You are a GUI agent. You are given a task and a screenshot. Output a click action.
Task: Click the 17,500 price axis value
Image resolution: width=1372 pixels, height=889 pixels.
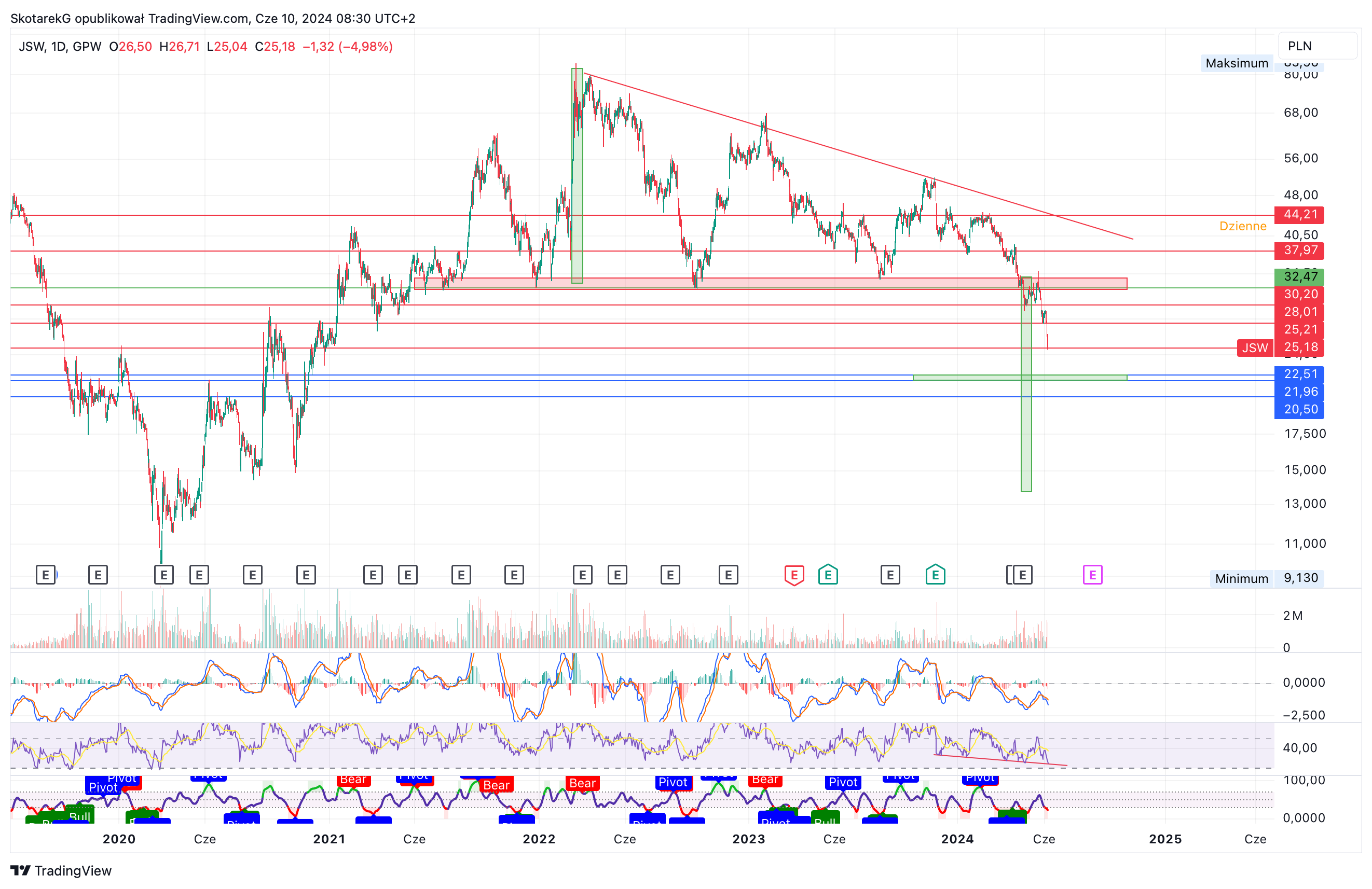[x=1305, y=434]
